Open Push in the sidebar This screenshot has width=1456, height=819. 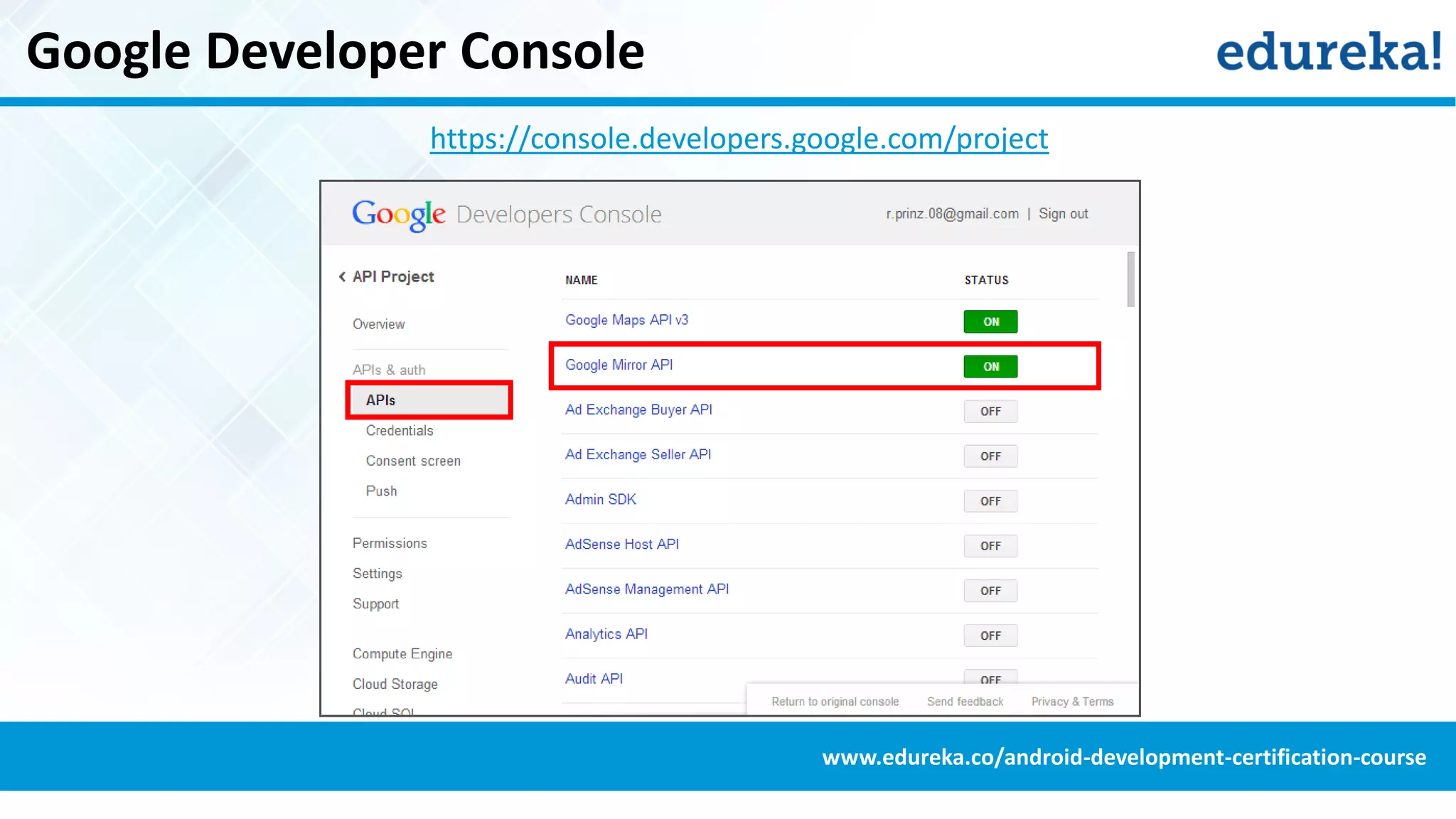(381, 491)
